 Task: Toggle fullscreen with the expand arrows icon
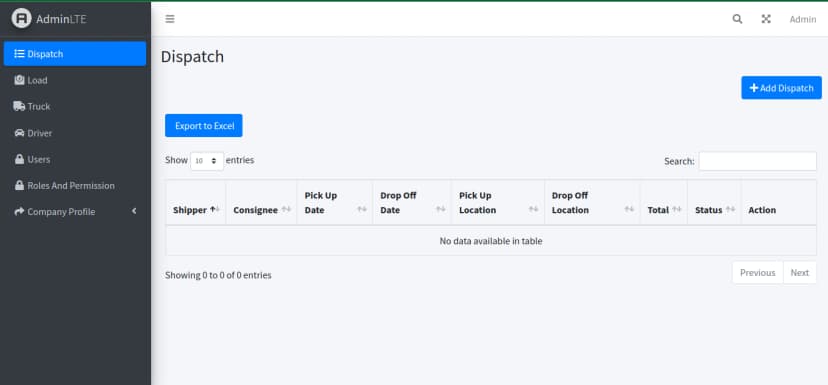(766, 19)
